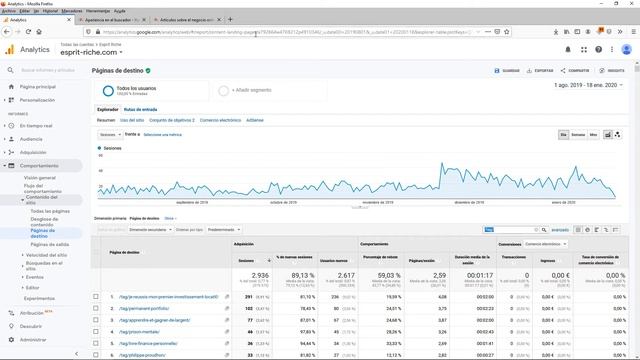Go to Firefox home page icon
Viewport: 640px width, 360px height.
(39, 31)
